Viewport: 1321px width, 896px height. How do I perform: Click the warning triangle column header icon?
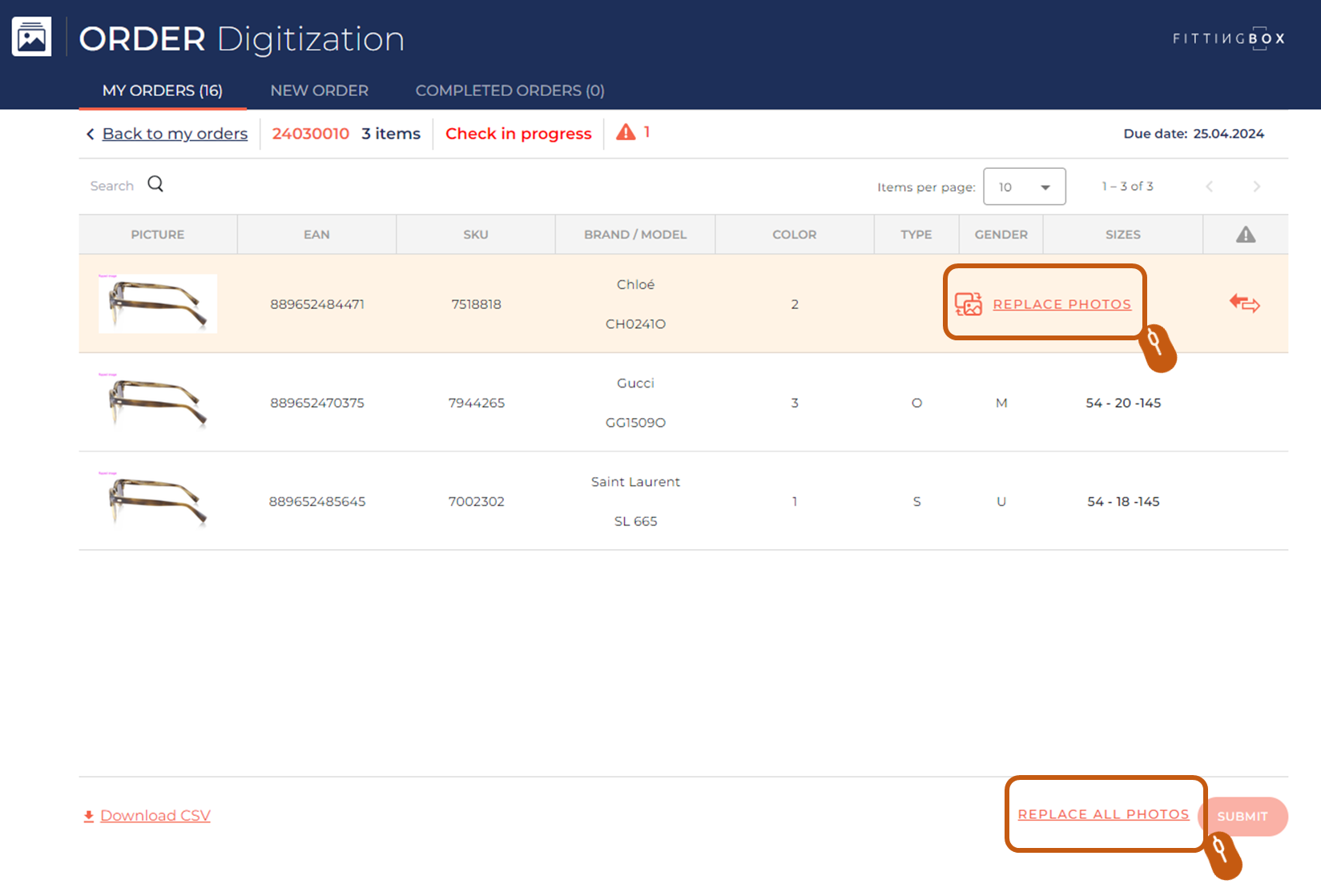[x=1245, y=235]
